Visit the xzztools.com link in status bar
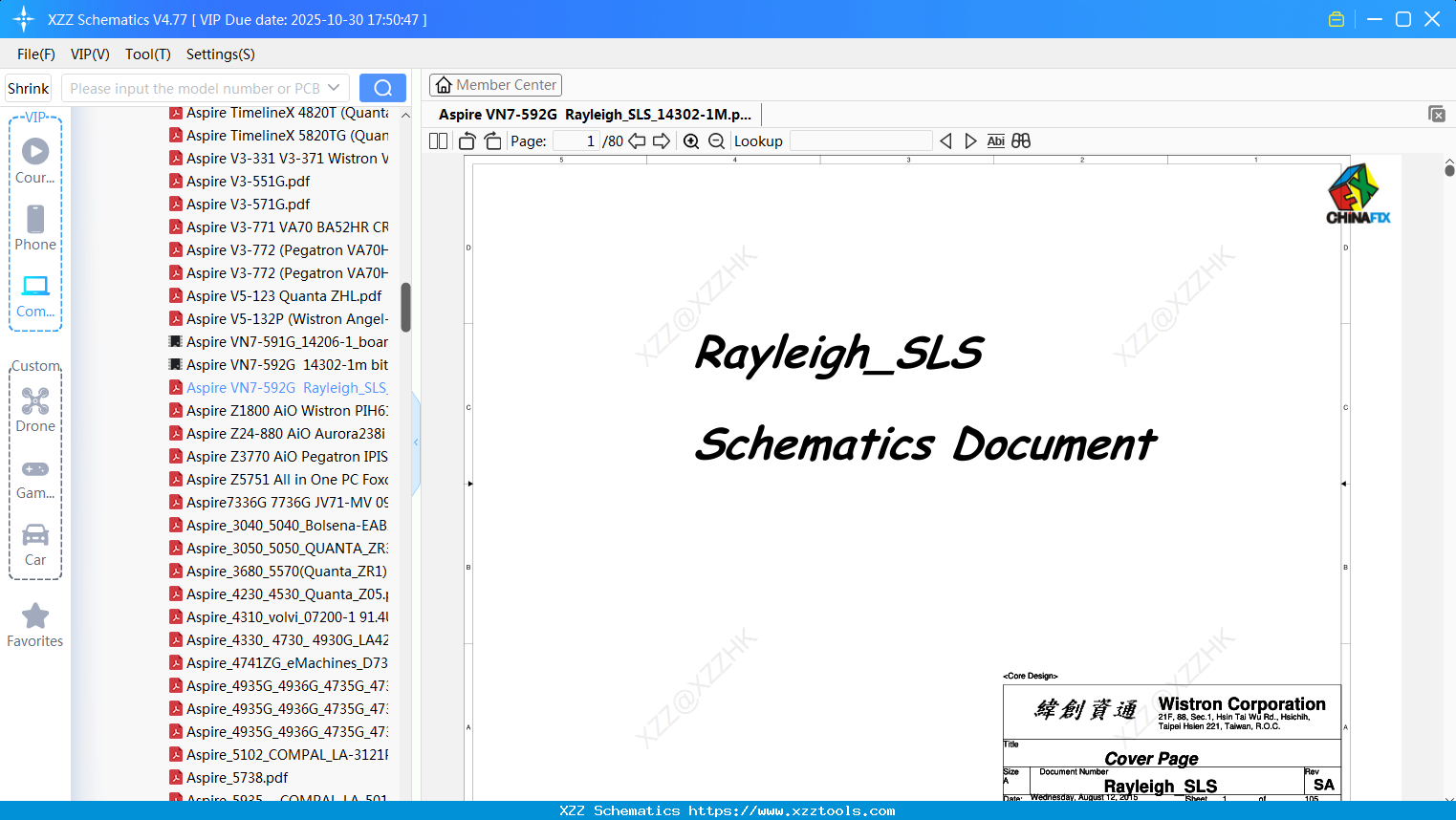 tap(792, 810)
